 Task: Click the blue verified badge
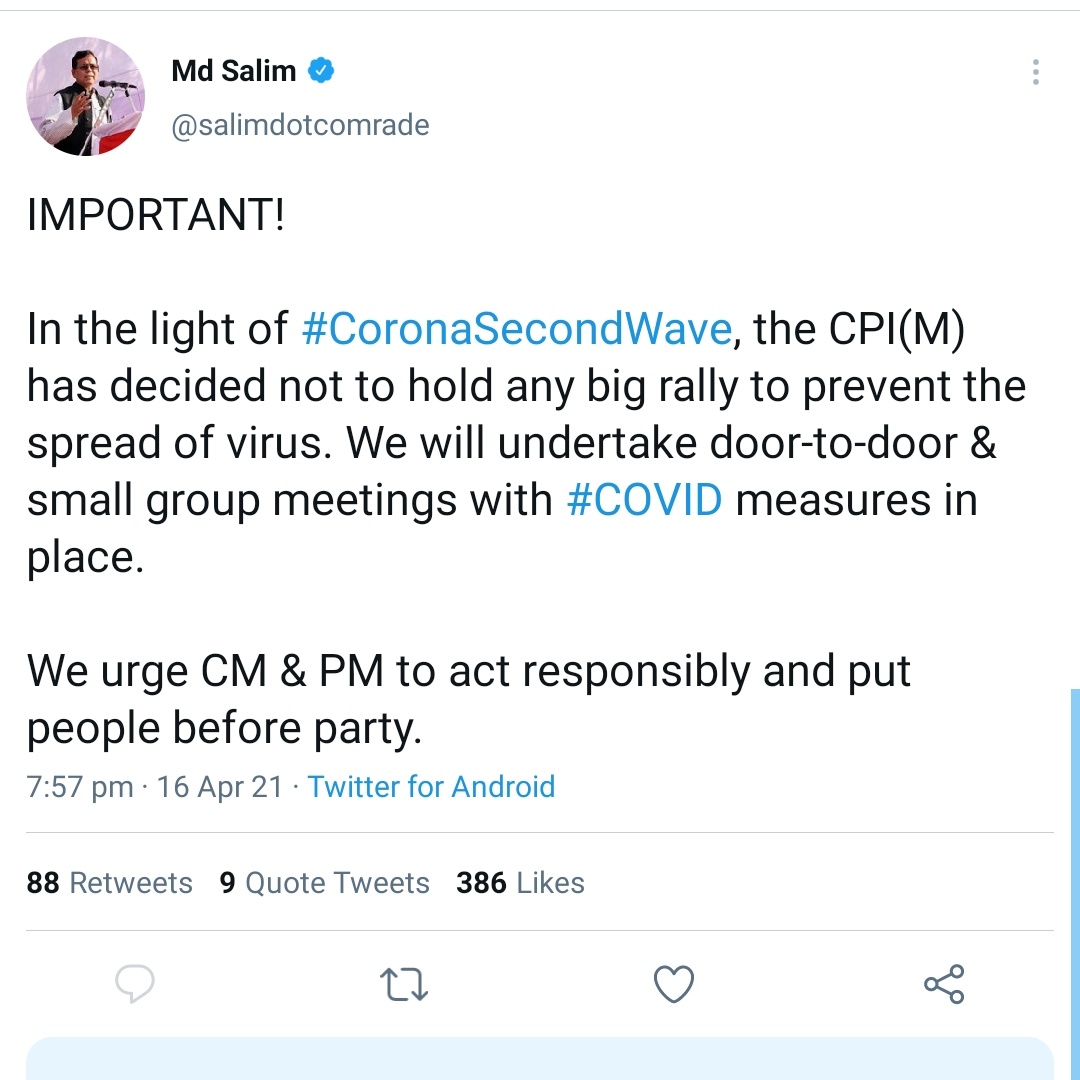pos(321,70)
